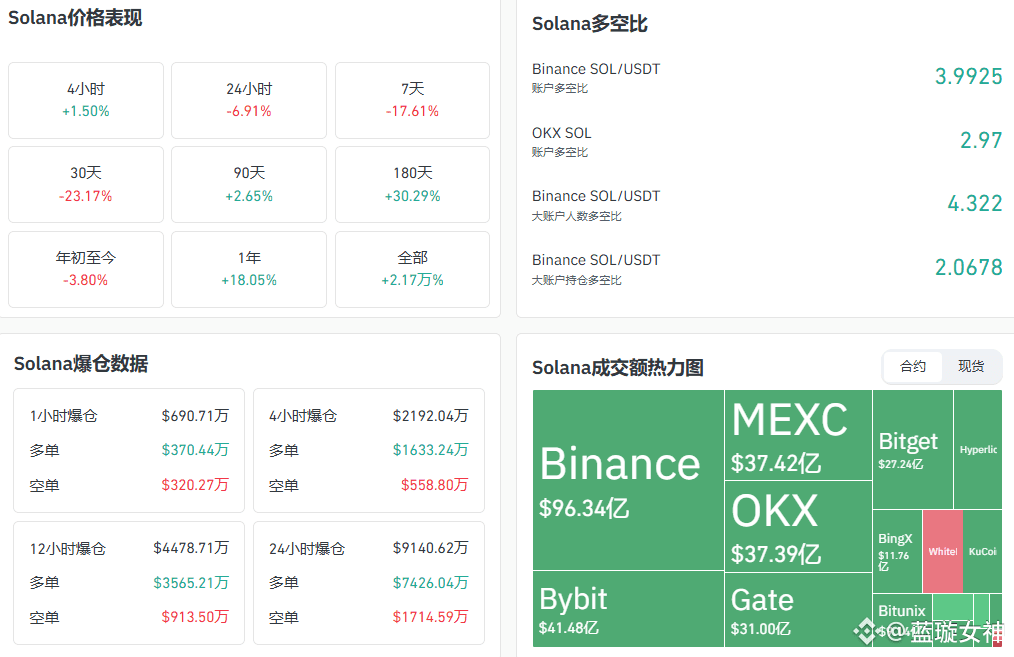Viewport: 1014px width, 657px height.
Task: Open the OKX heatmap tile
Action: point(798,526)
